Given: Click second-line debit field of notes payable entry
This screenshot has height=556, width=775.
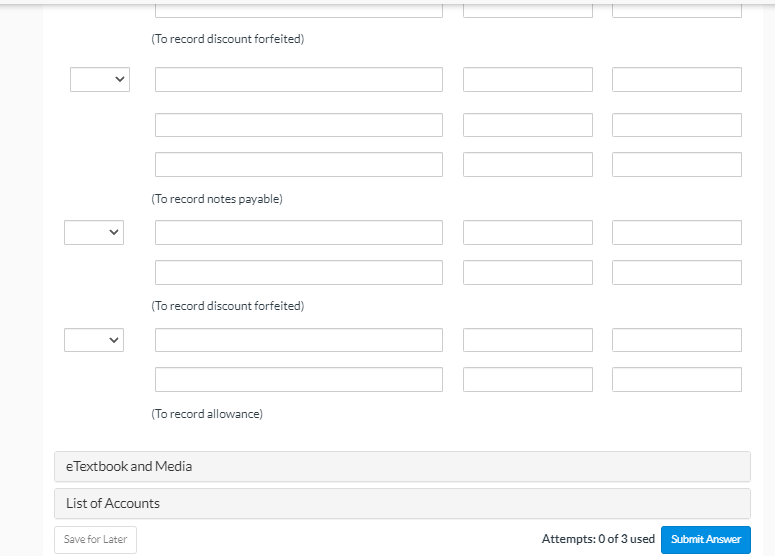Looking at the screenshot, I should pyautogui.click(x=528, y=125).
